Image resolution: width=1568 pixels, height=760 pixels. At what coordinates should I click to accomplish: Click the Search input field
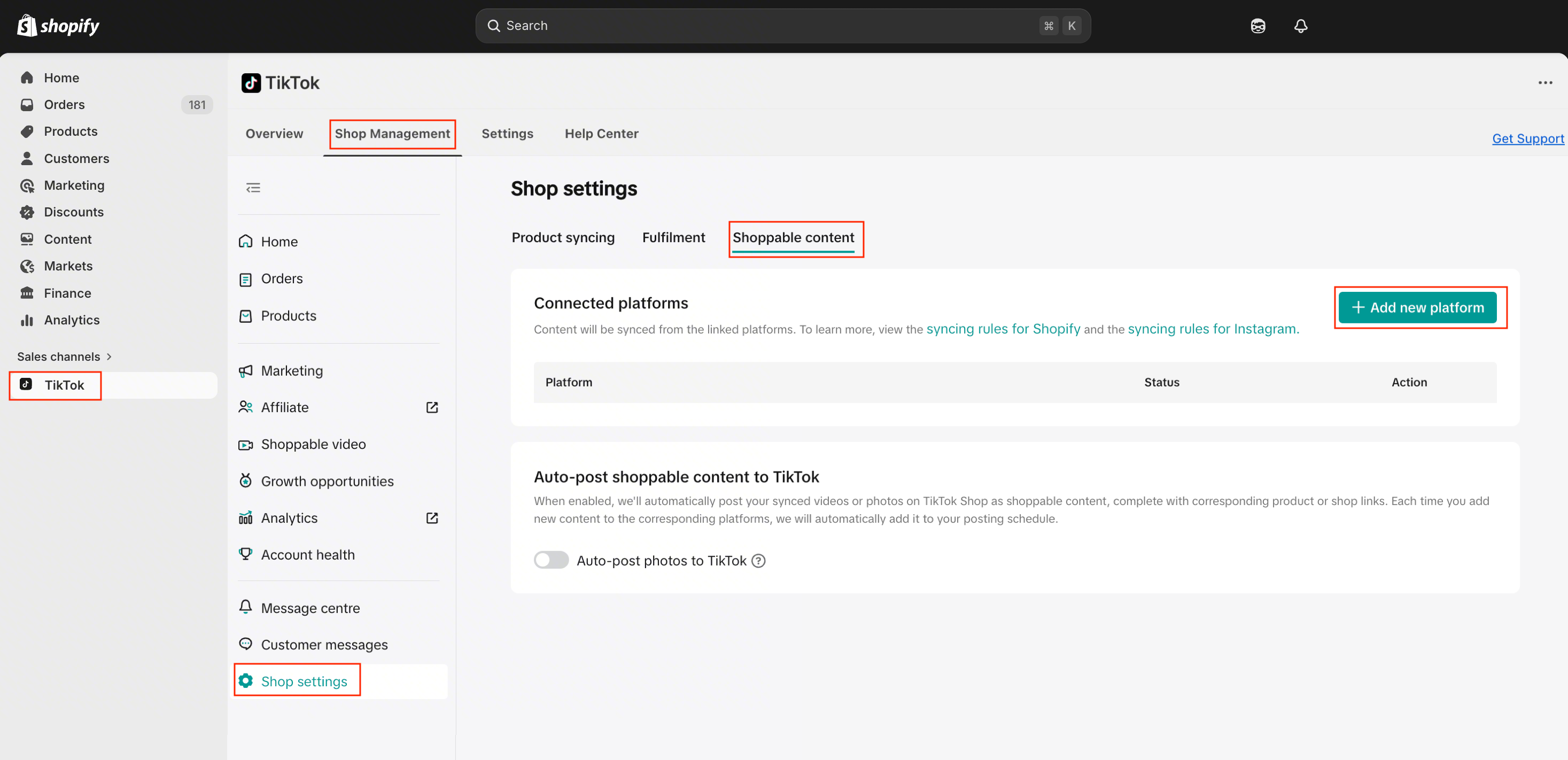(783, 26)
